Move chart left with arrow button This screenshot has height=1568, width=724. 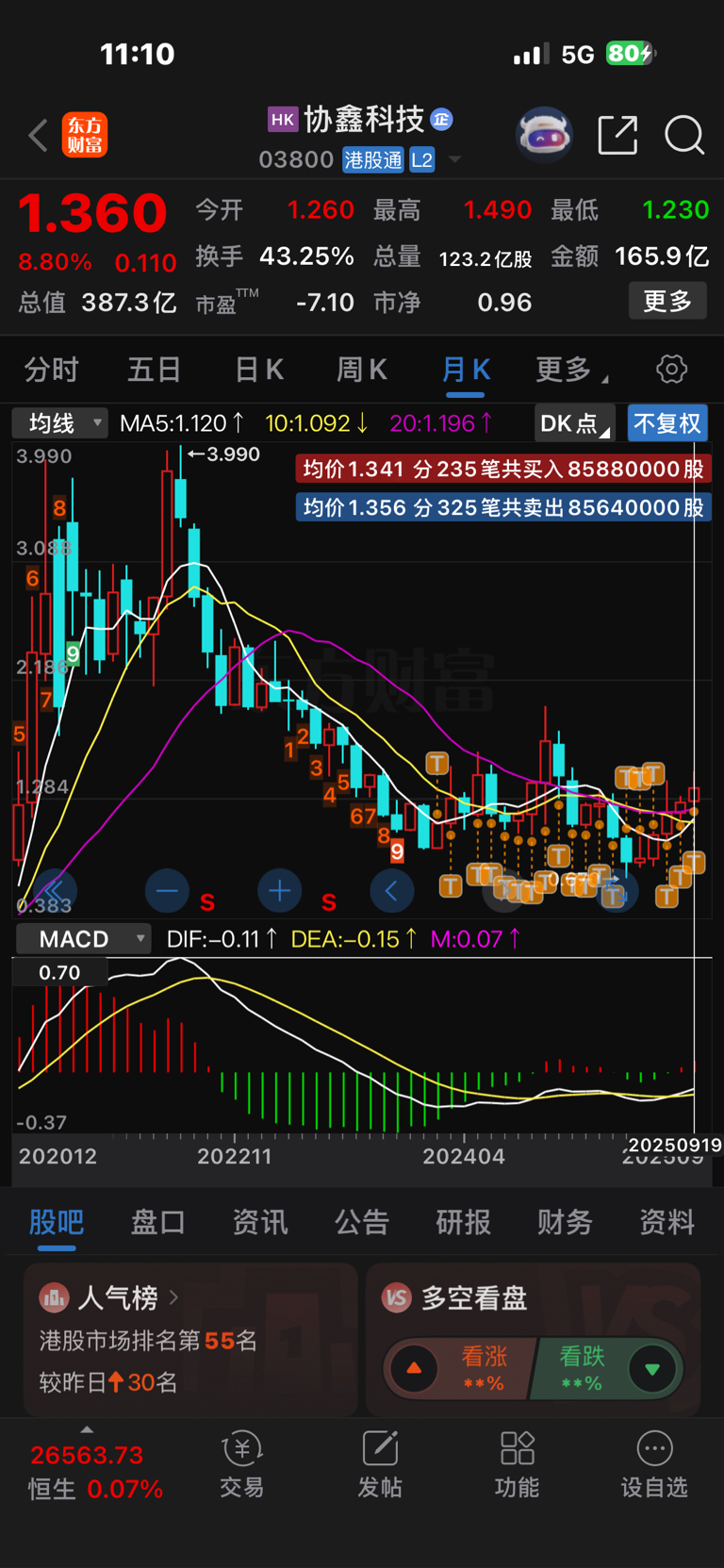391,890
